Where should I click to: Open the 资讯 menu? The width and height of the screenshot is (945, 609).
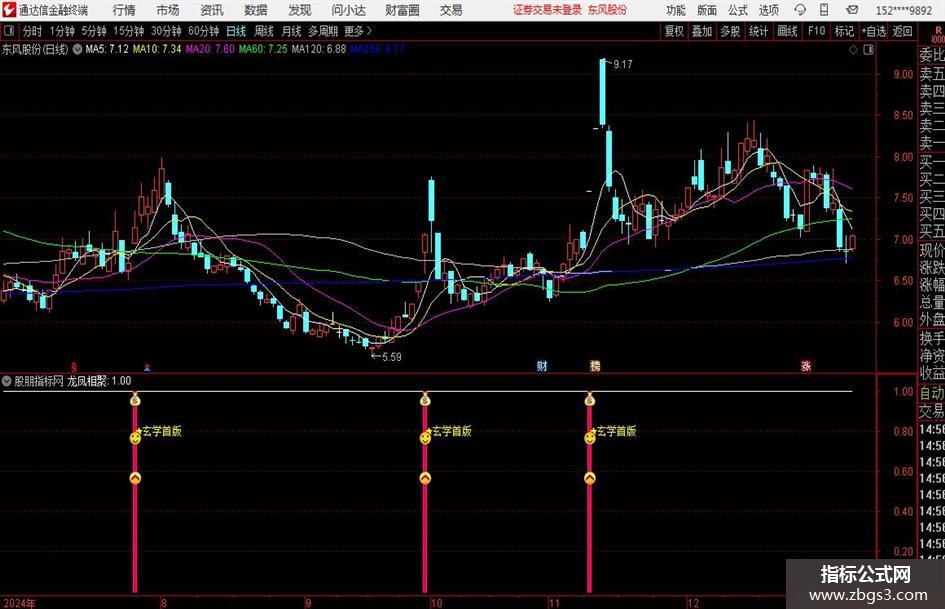[212, 10]
